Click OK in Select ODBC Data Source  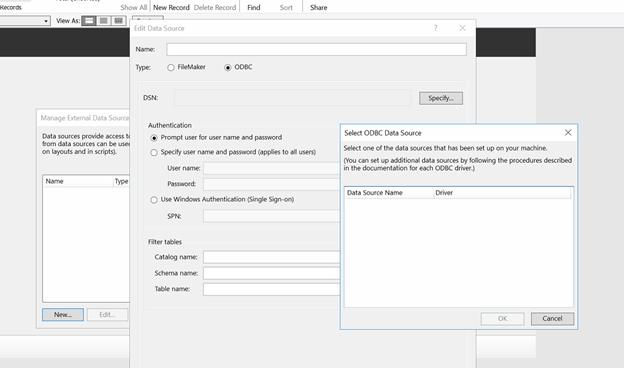[502, 319]
